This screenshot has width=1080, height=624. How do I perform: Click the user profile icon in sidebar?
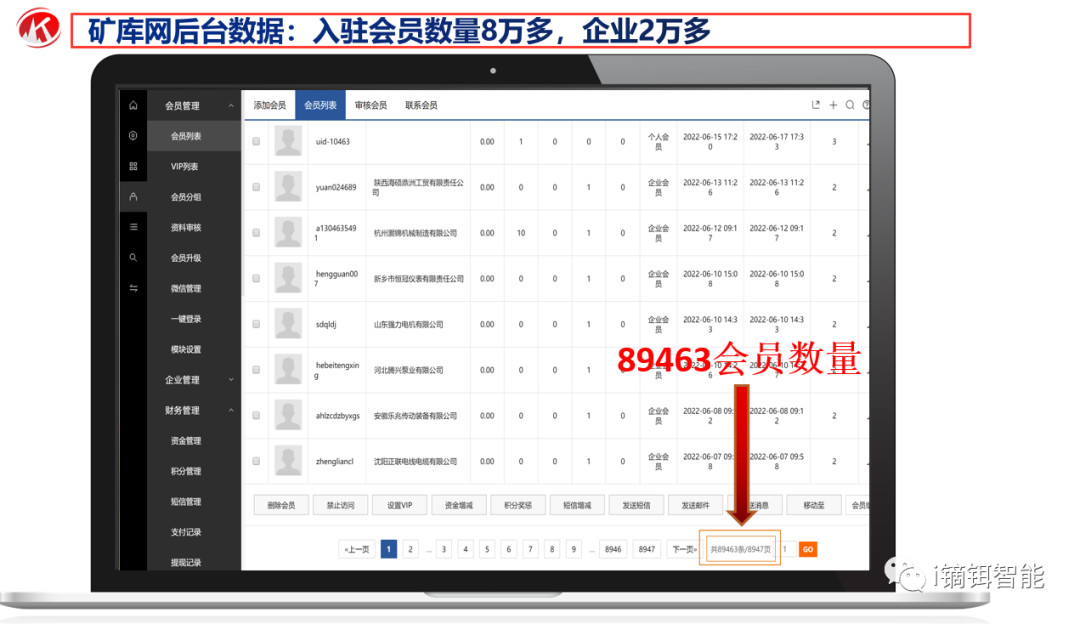[133, 197]
